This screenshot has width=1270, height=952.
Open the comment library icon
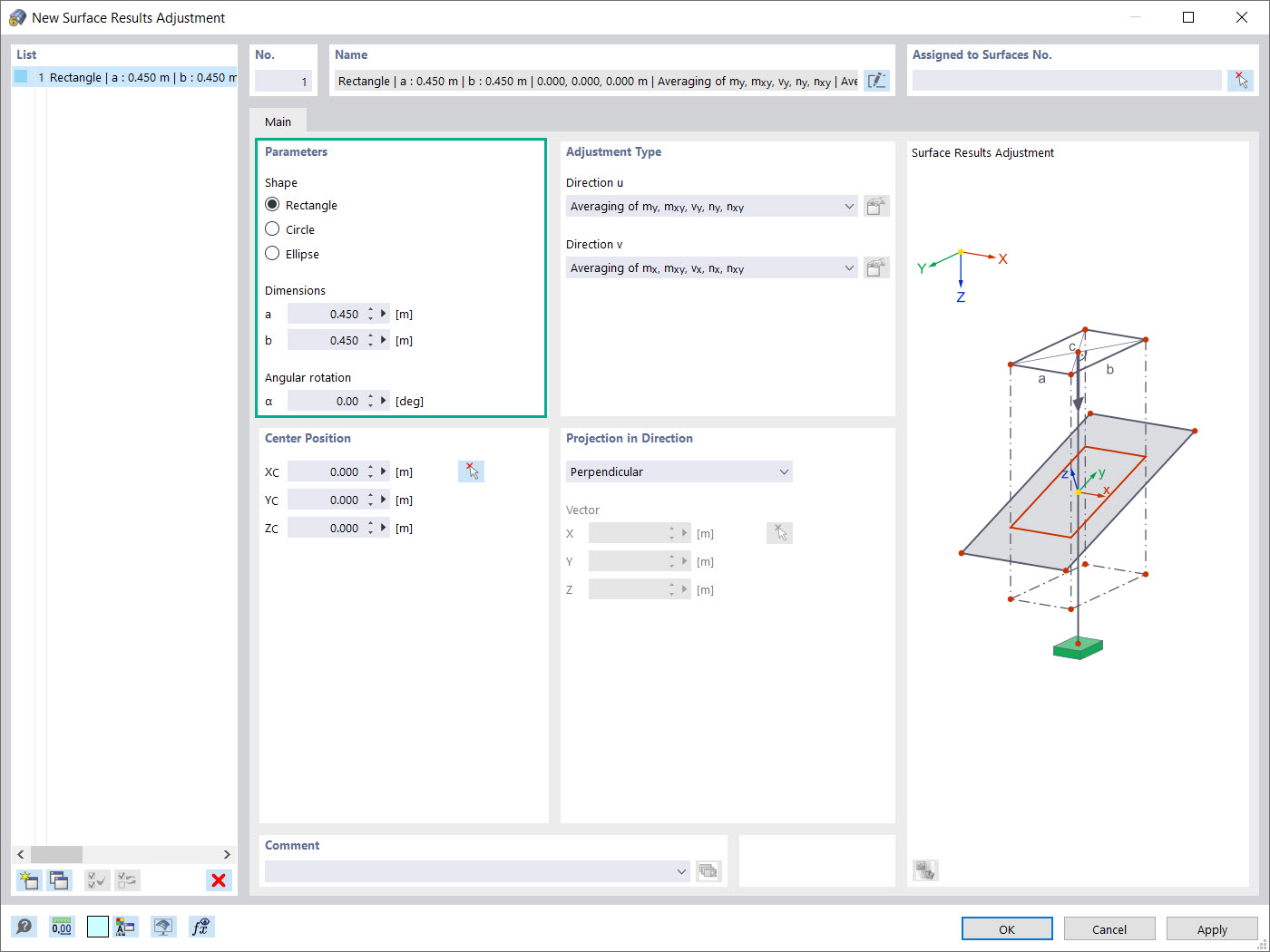708,871
